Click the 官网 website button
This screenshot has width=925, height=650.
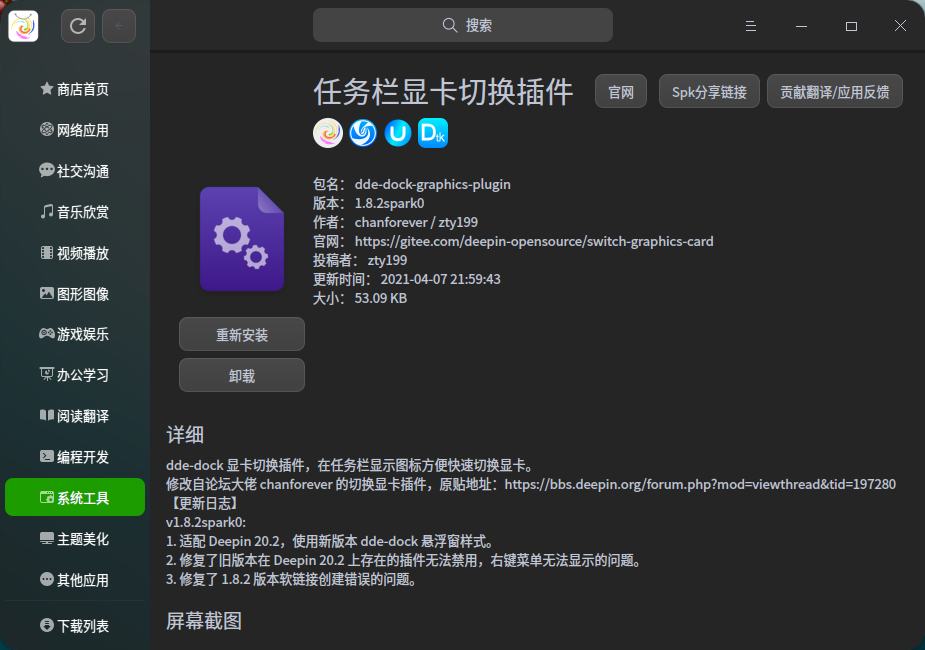click(x=621, y=91)
